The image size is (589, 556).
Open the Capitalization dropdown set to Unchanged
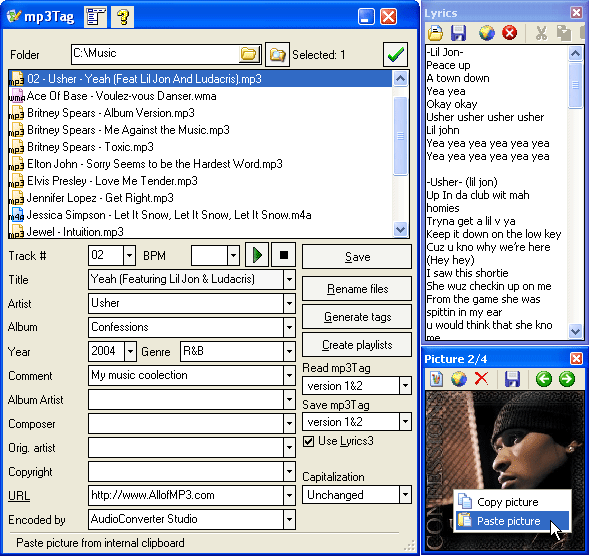(405, 495)
